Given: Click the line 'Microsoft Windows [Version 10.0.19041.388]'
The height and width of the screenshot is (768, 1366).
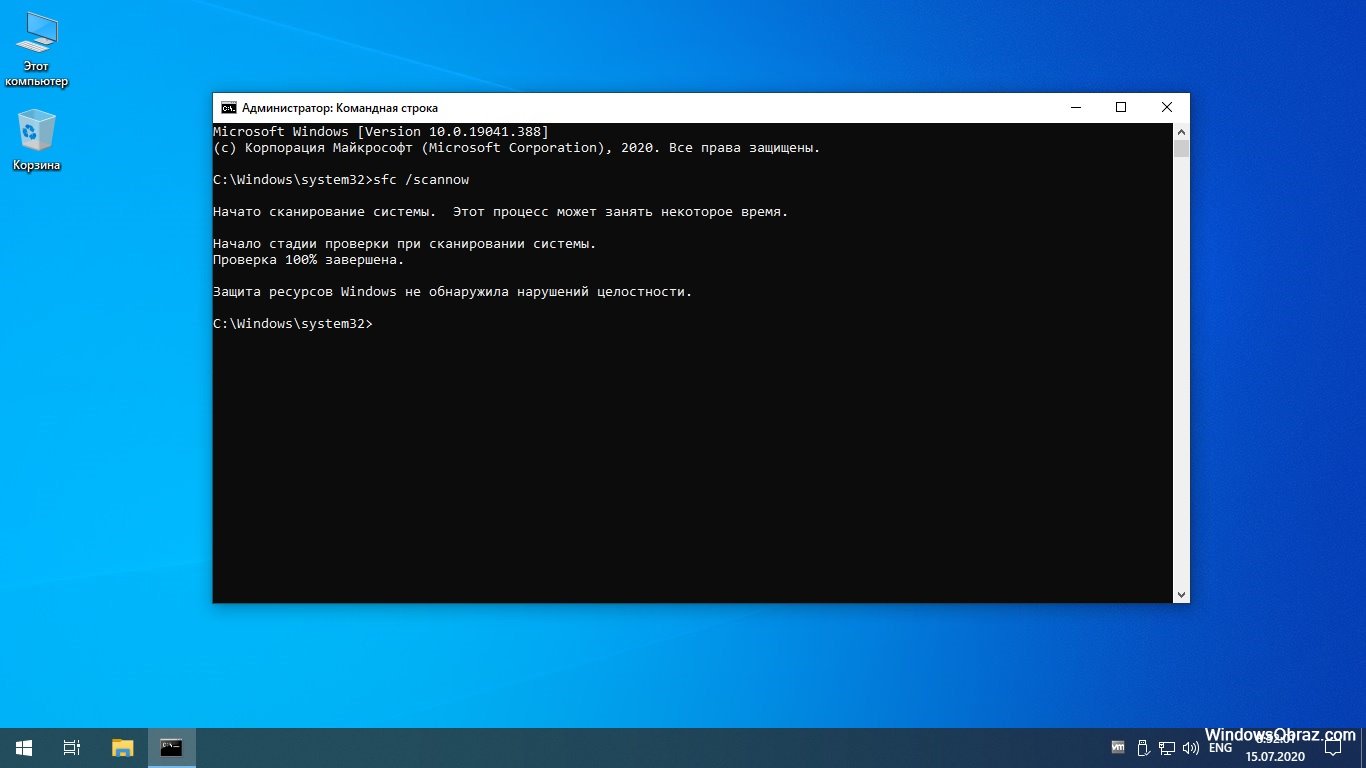Looking at the screenshot, I should pos(381,132).
